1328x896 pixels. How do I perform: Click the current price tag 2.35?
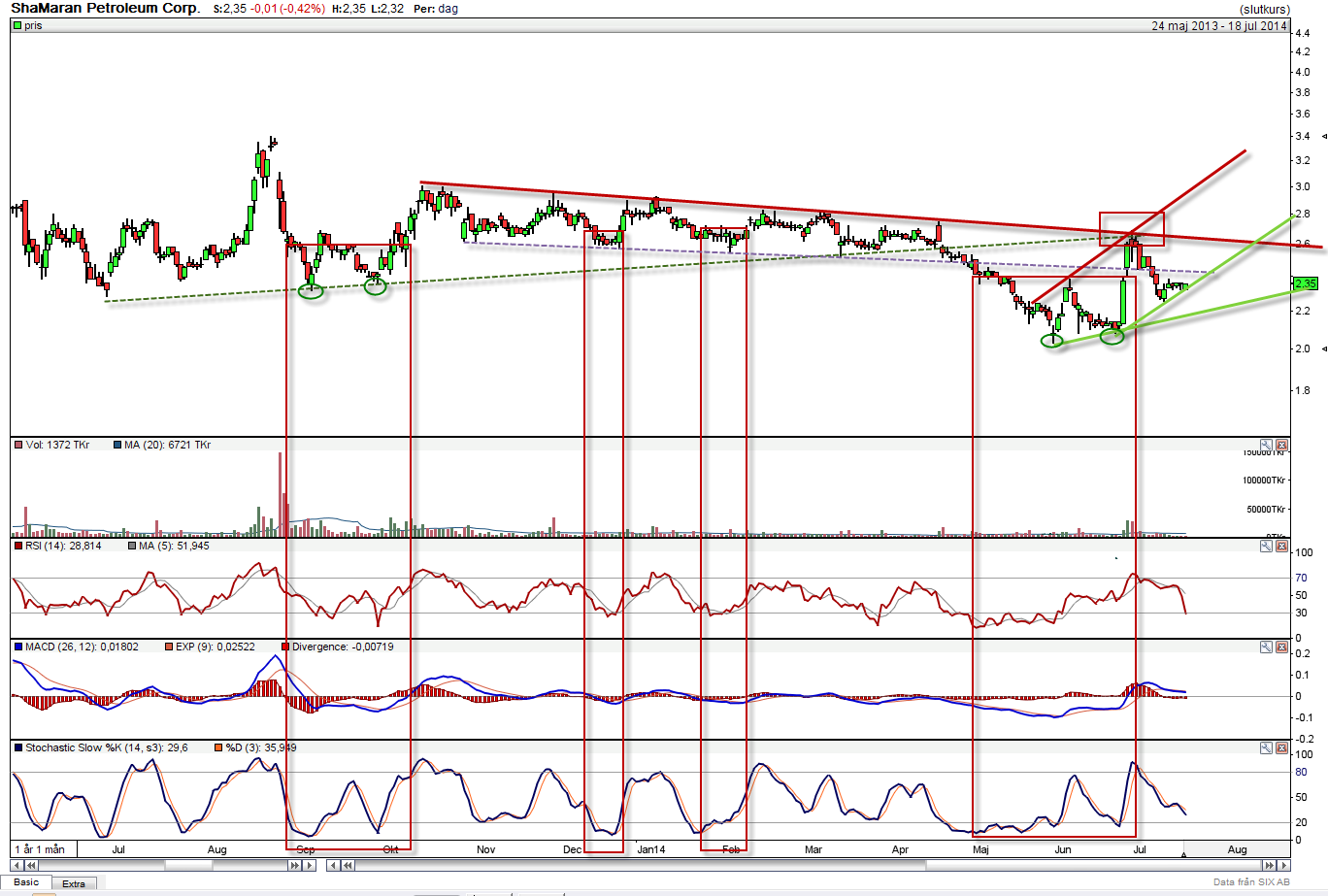pyautogui.click(x=1305, y=283)
